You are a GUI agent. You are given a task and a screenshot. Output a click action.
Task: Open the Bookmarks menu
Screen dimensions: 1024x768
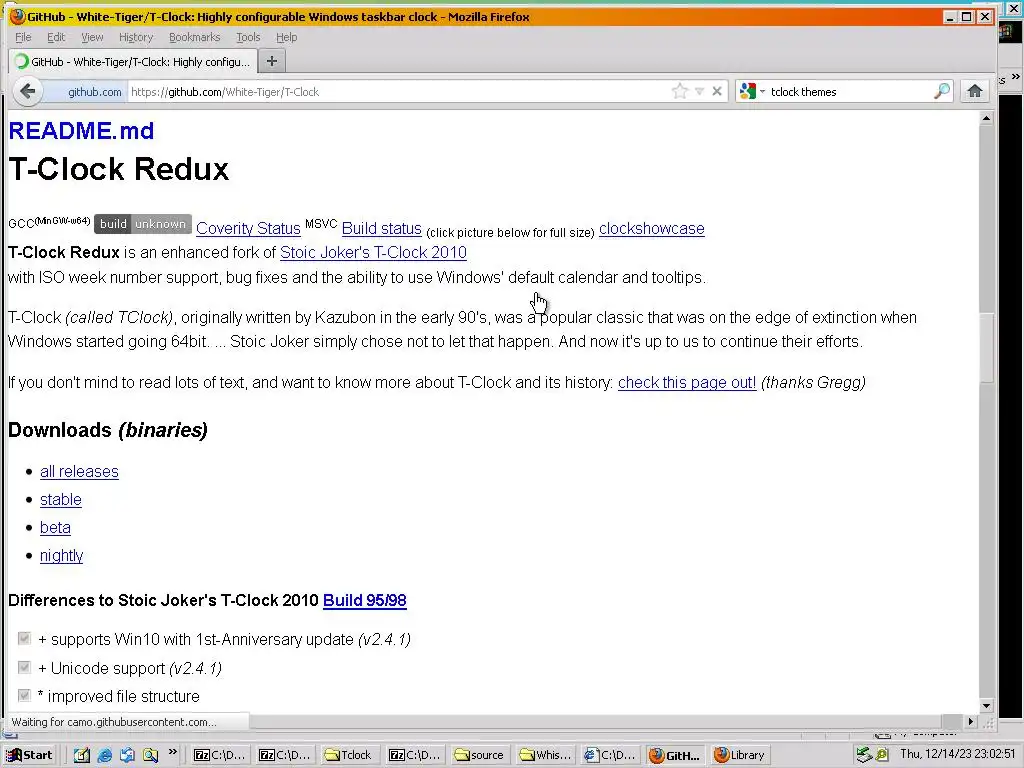click(x=195, y=37)
